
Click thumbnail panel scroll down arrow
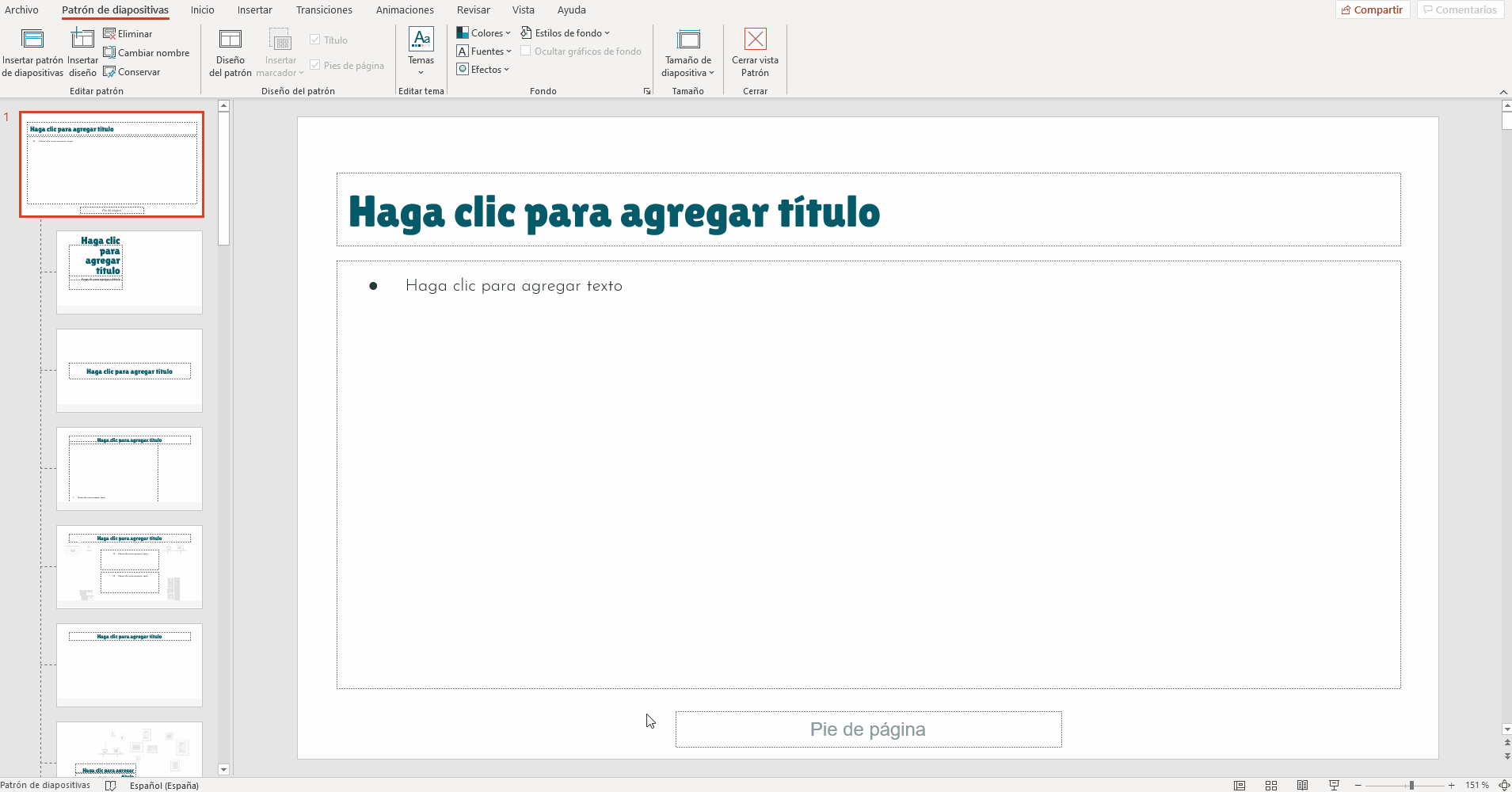pyautogui.click(x=223, y=770)
